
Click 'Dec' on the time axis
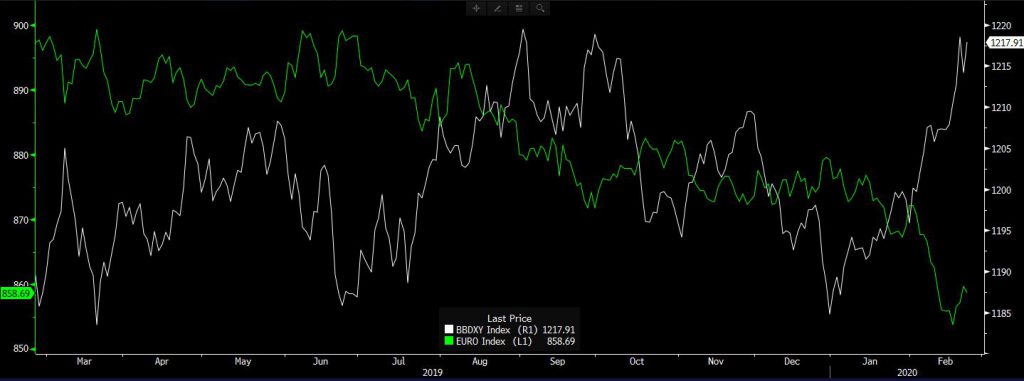pos(793,361)
